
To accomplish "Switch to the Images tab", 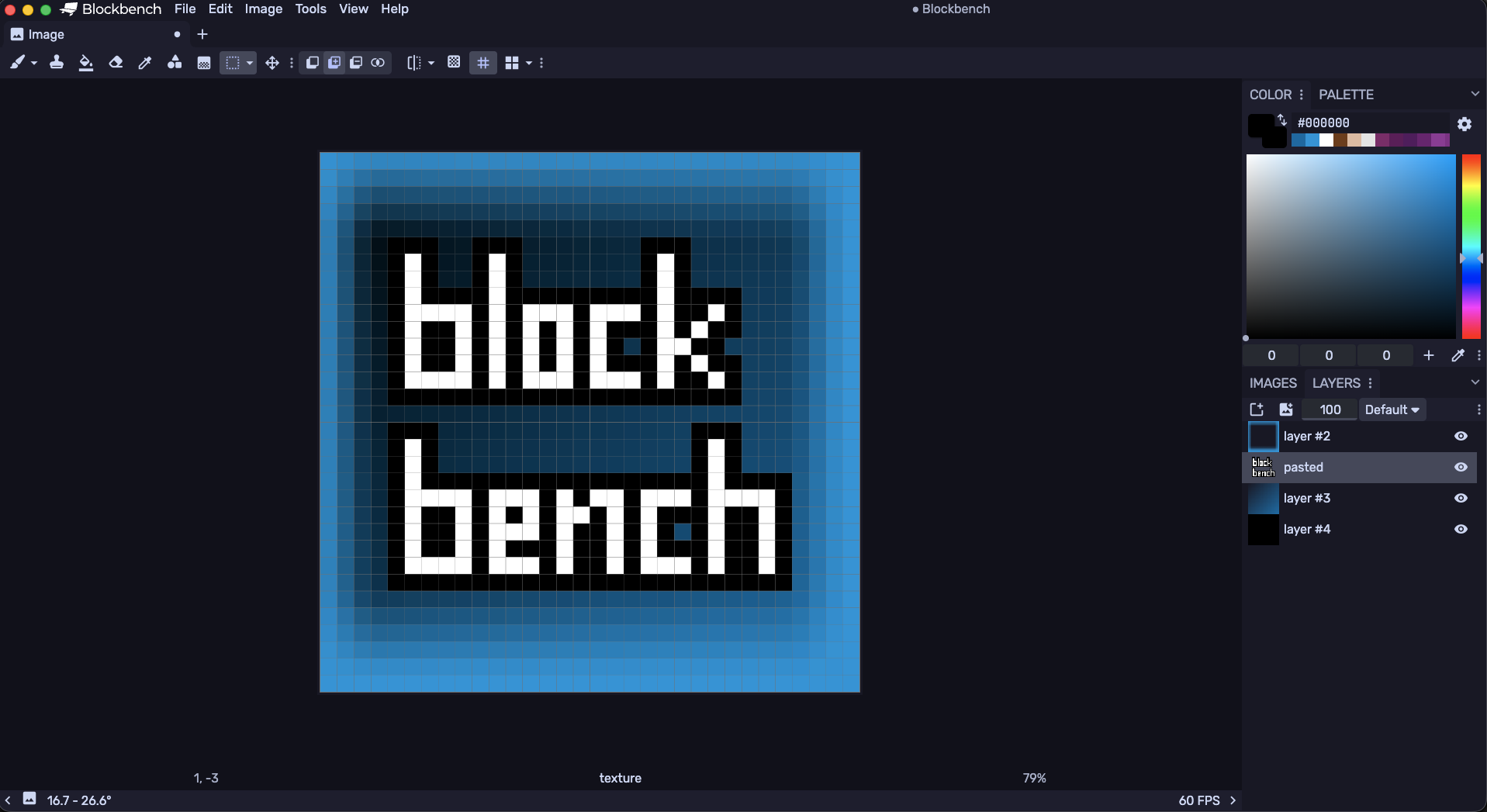I will point(1273,383).
